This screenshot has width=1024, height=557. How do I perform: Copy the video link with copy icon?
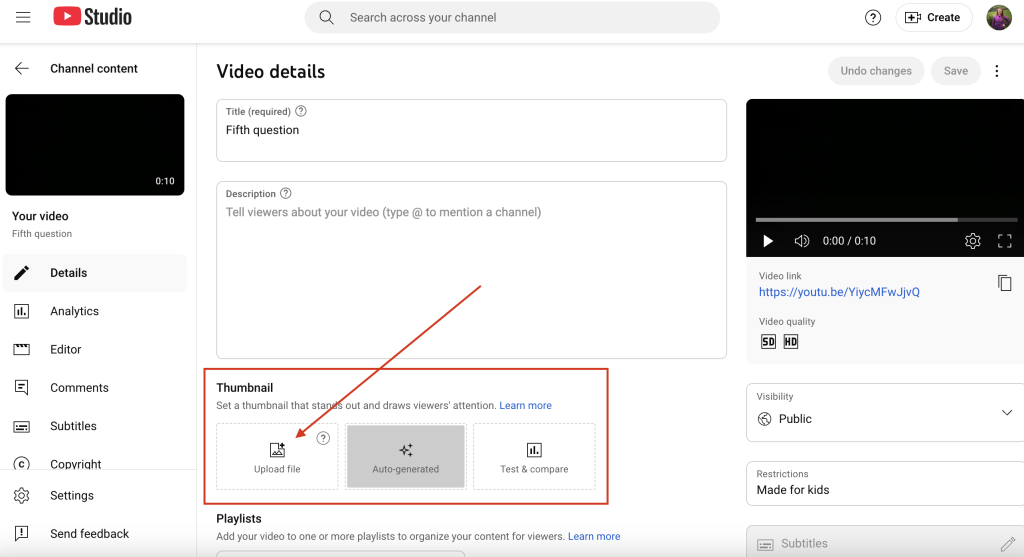(x=1004, y=283)
